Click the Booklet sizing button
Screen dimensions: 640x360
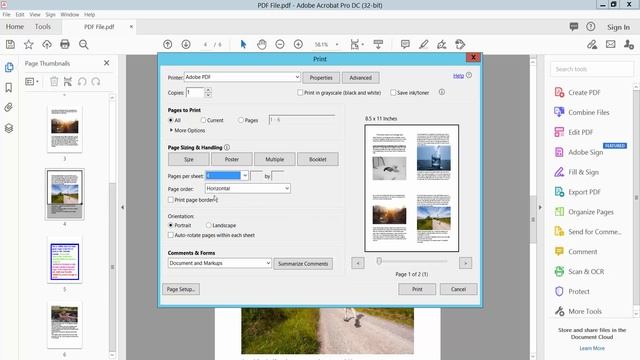coord(318,159)
